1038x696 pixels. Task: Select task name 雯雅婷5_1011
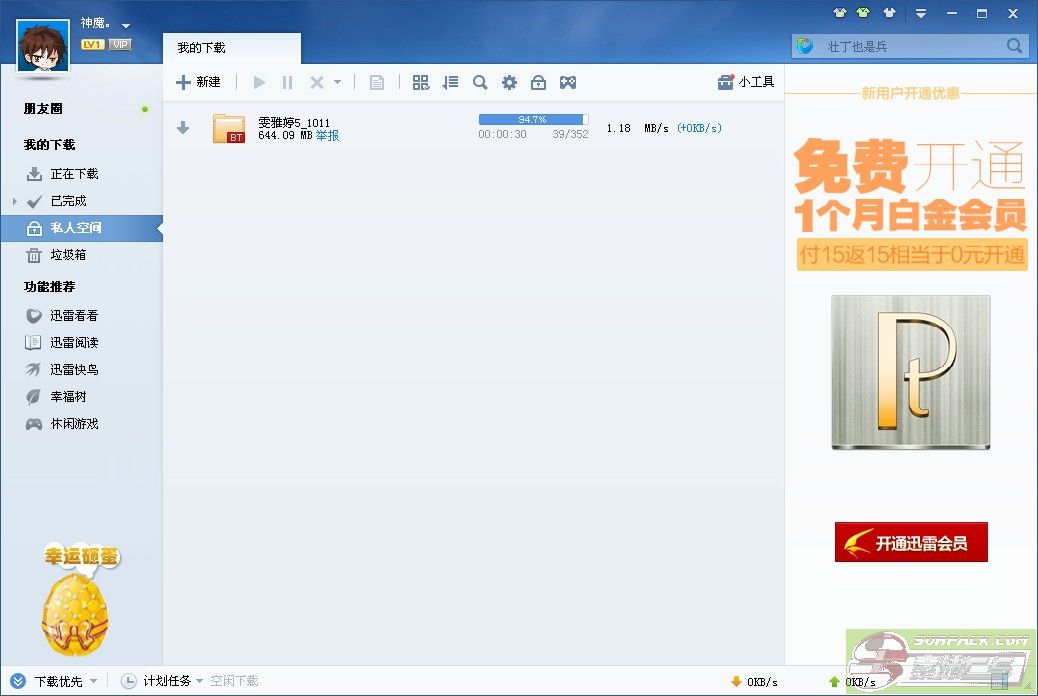[x=294, y=123]
